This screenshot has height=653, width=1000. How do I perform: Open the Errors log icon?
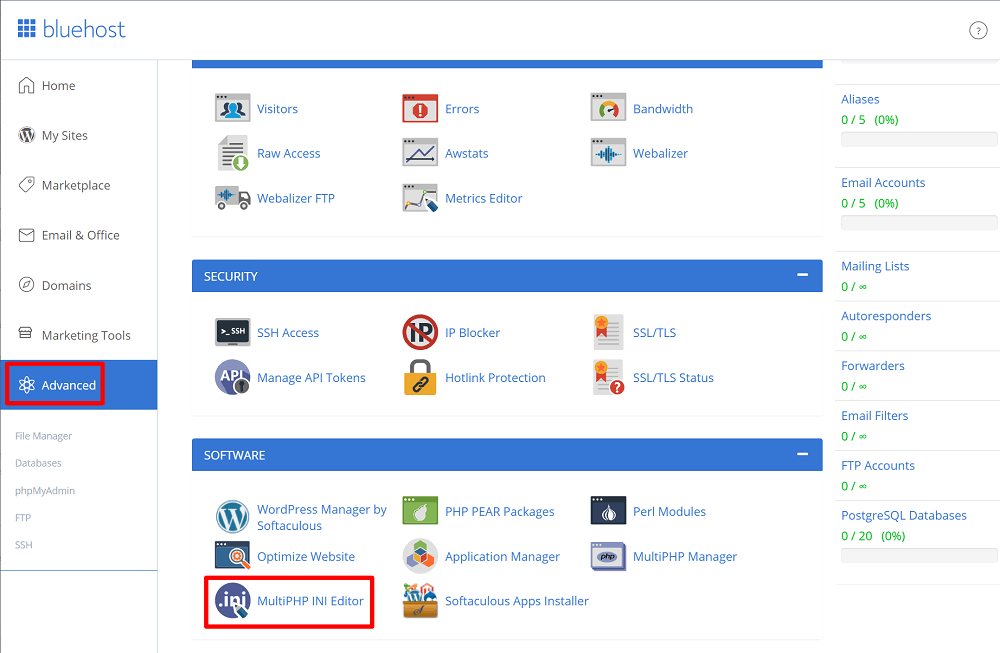(420, 108)
